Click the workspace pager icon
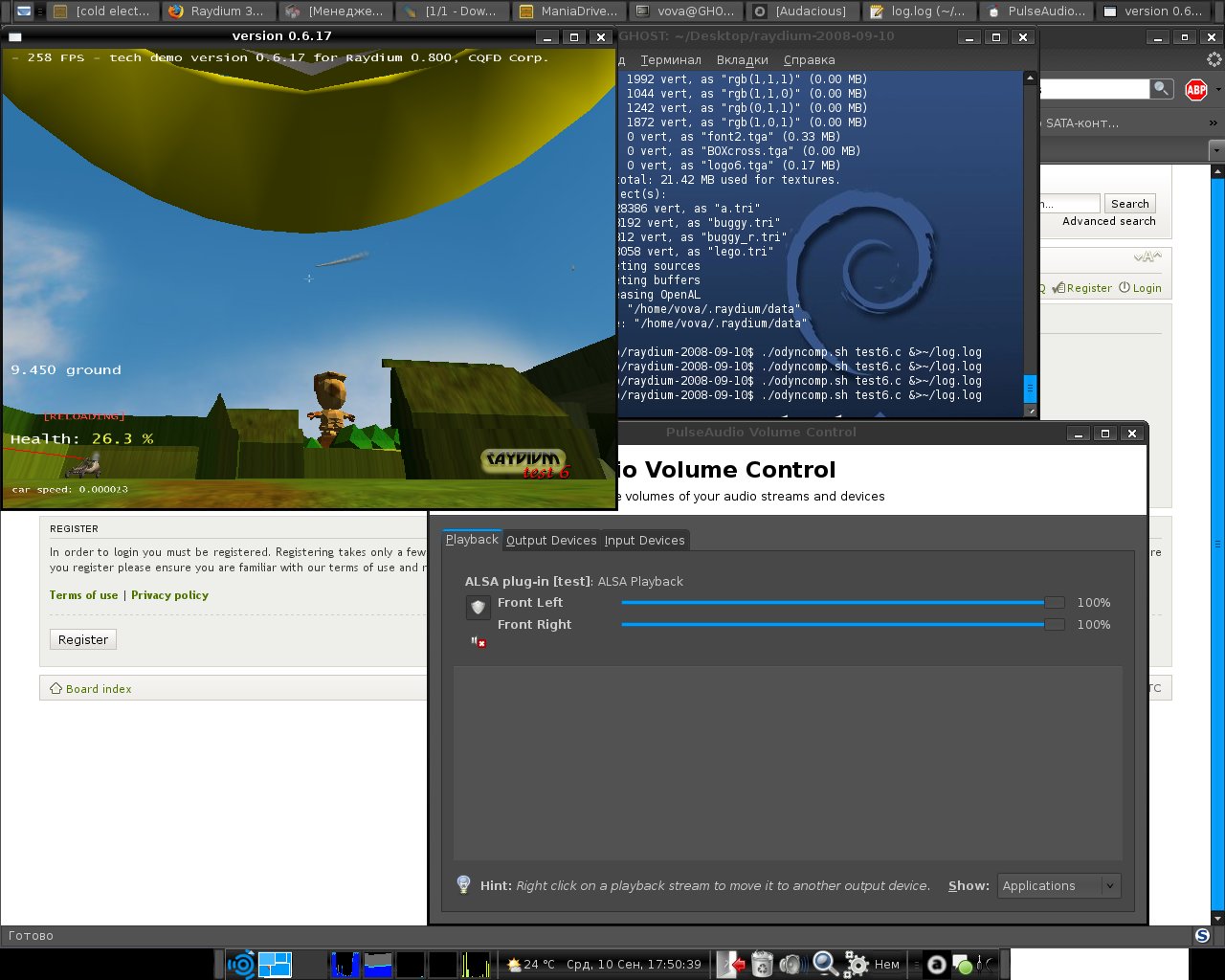The width and height of the screenshot is (1225, 980). 276,965
